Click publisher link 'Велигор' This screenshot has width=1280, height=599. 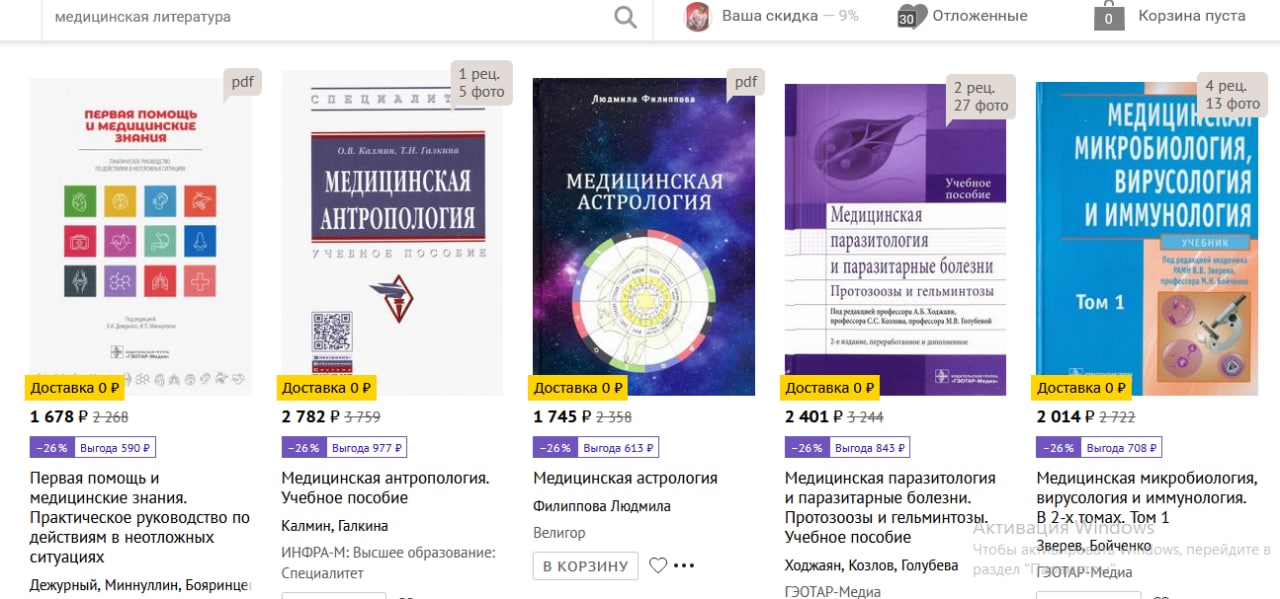(559, 533)
